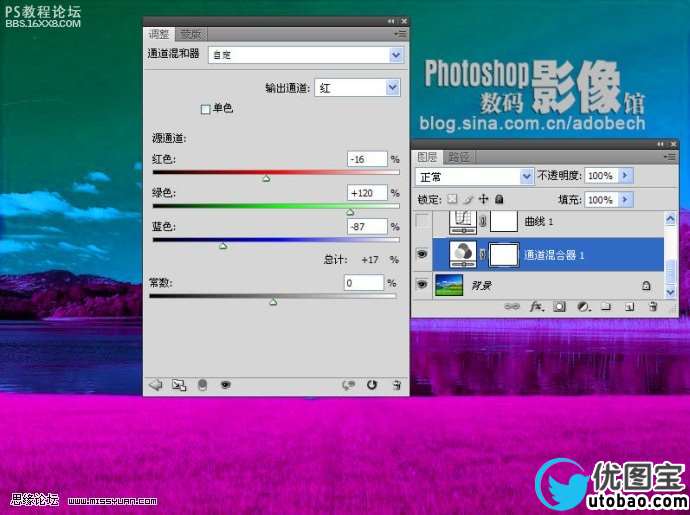Open the 不透明度 opacity slider arrow
The height and width of the screenshot is (515, 690).
coord(627,176)
